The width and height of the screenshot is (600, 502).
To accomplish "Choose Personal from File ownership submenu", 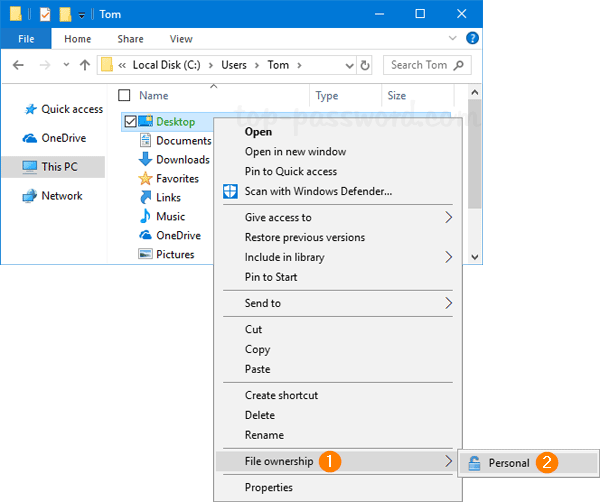I will click(x=509, y=463).
